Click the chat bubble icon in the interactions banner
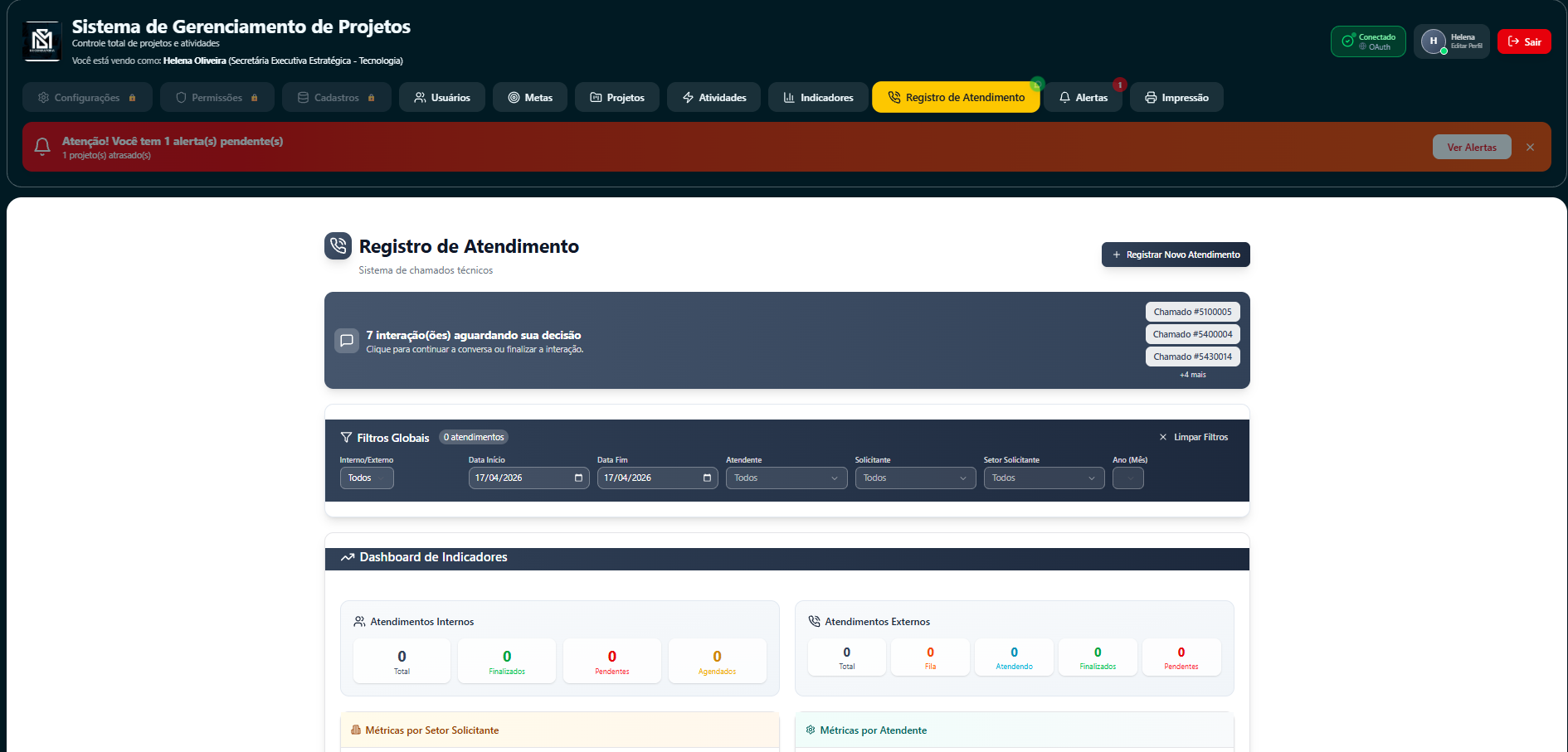 347,341
